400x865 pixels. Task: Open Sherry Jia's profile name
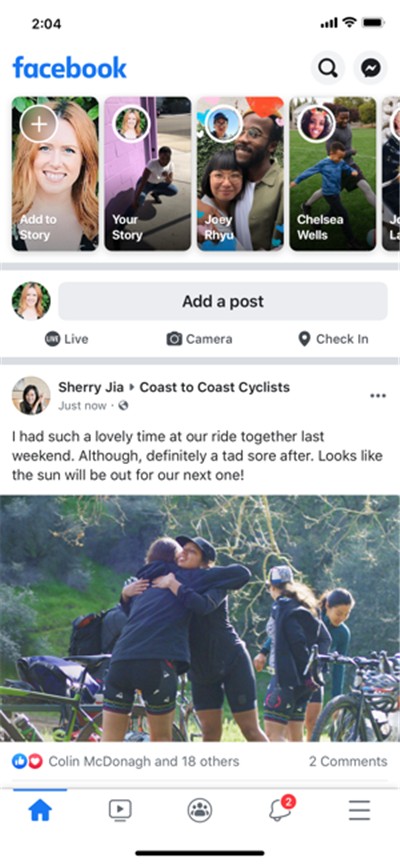click(x=91, y=387)
